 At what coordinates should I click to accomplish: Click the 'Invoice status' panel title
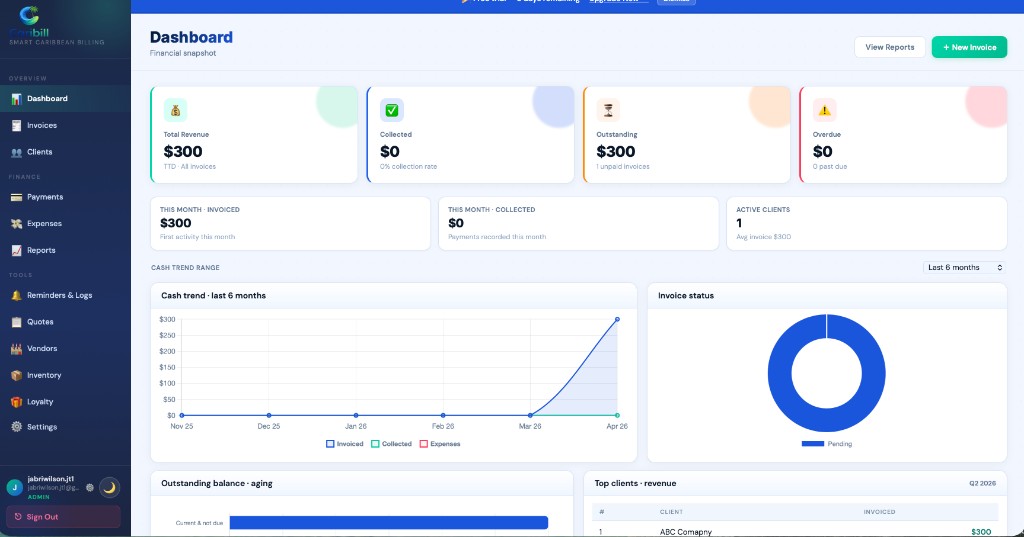686,296
